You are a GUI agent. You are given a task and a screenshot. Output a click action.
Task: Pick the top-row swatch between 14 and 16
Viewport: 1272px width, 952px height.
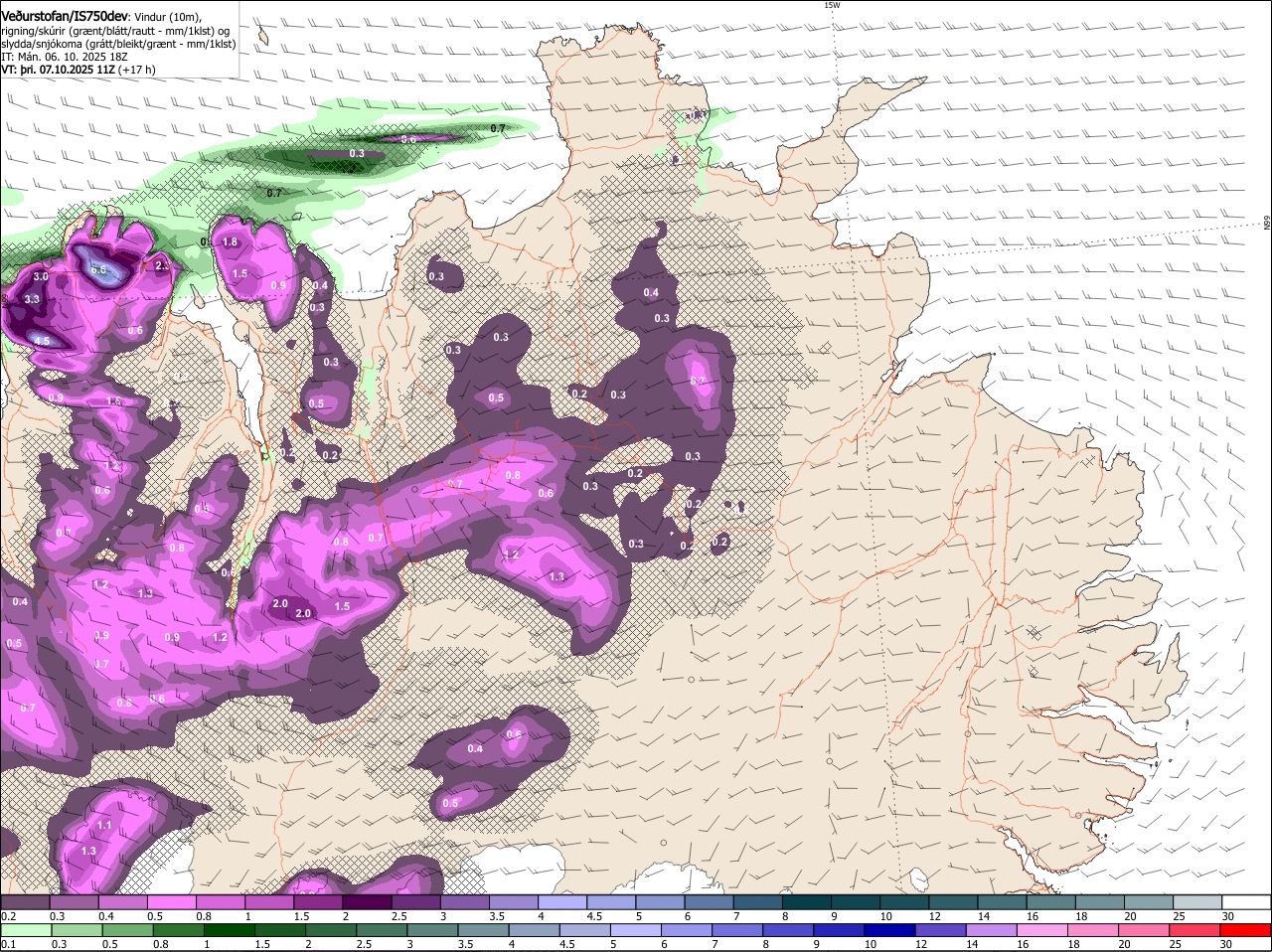[1003, 901]
